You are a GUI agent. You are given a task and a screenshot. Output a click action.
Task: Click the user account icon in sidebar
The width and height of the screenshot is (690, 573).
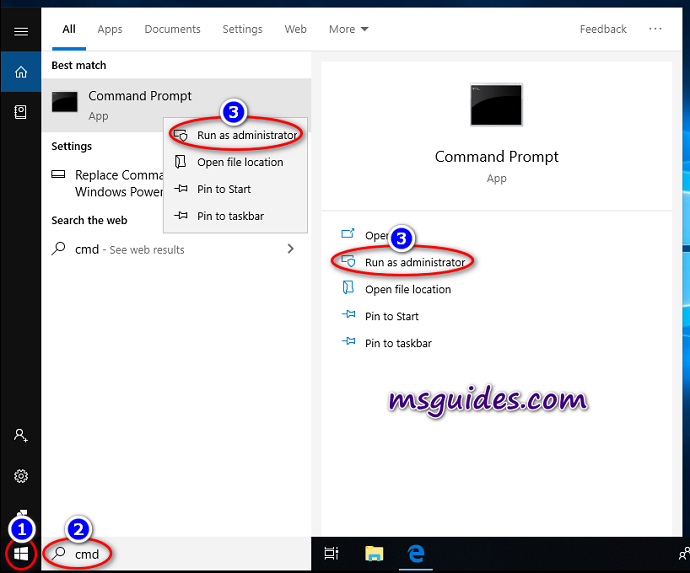click(20, 435)
